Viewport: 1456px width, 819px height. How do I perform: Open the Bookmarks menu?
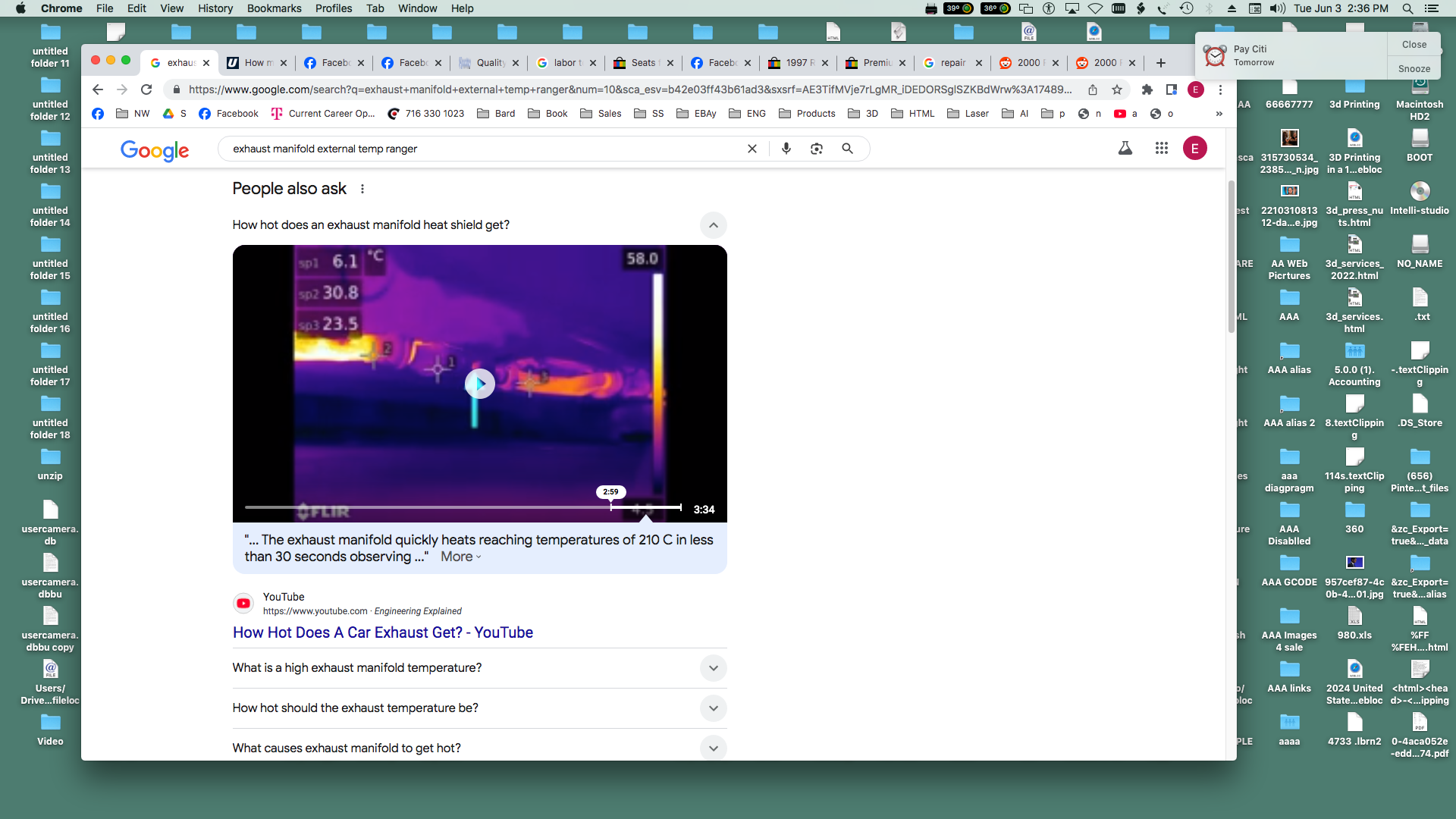pos(274,8)
